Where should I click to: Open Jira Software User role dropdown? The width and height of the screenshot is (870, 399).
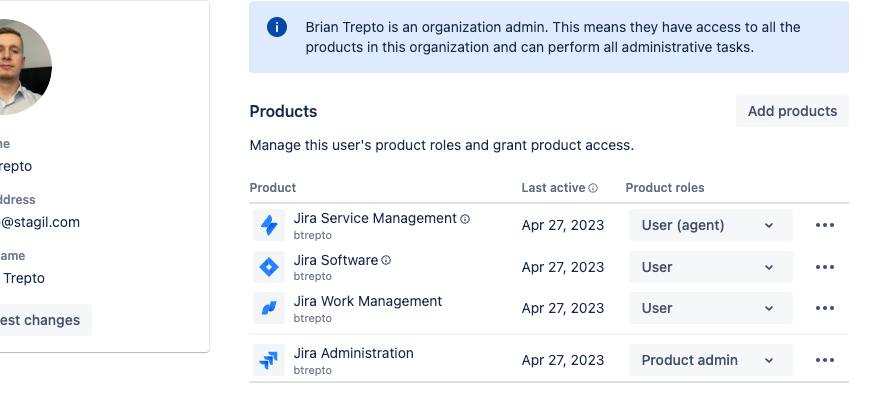point(711,267)
